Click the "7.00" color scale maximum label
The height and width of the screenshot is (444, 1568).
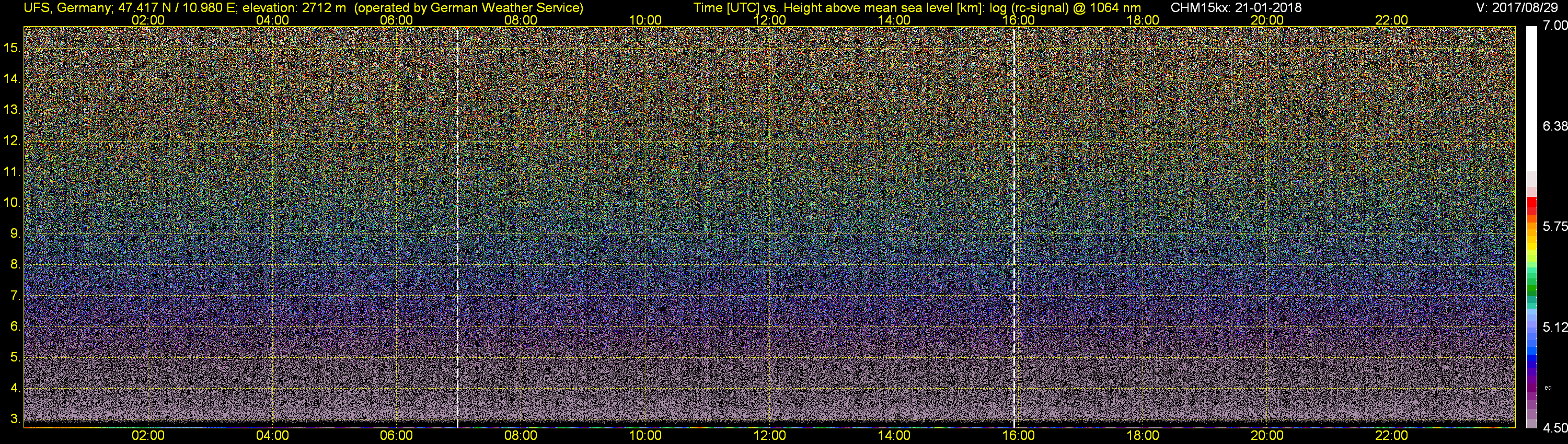pos(1555,25)
